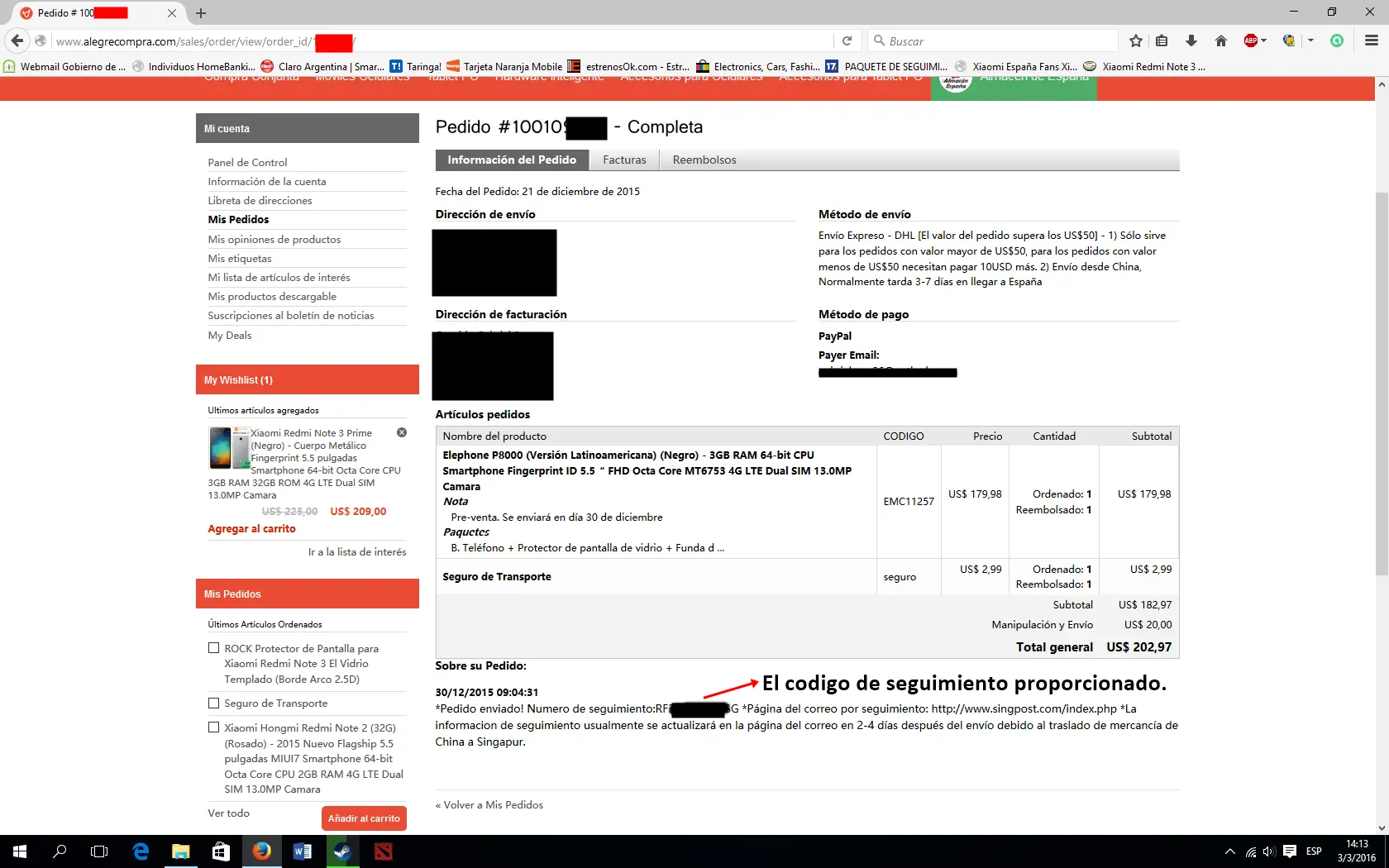The image size is (1389, 868).
Task: Check the ROCK Protector de Pantalla checkbox
Action: [x=213, y=648]
